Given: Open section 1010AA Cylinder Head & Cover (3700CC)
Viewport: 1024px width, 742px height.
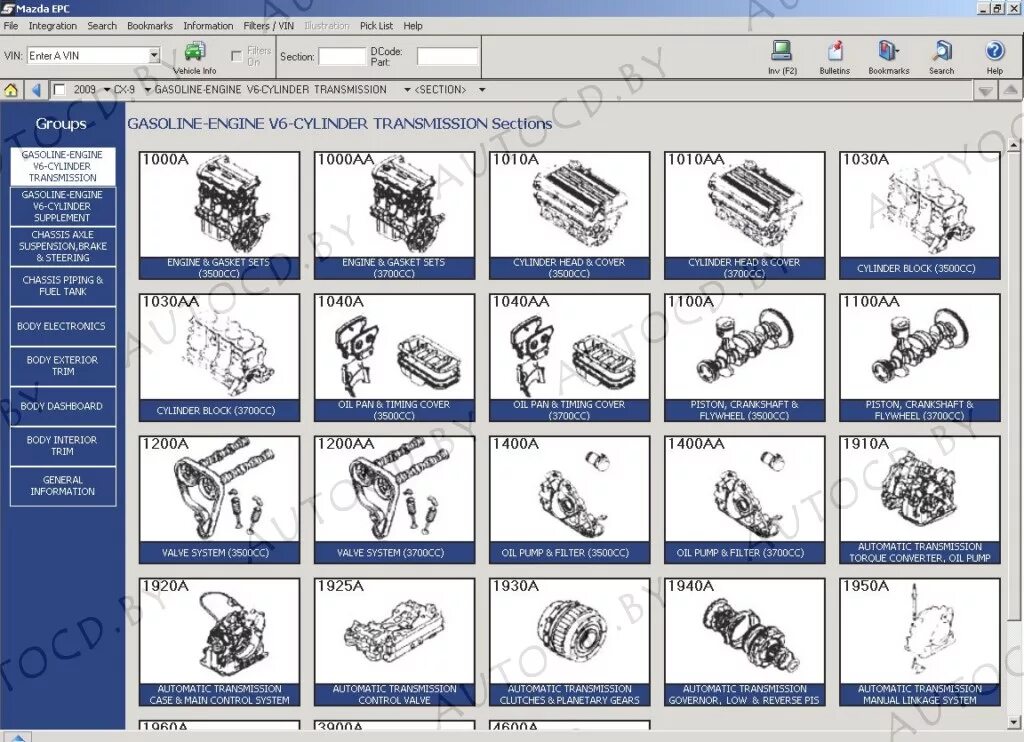Looking at the screenshot, I should (x=744, y=216).
